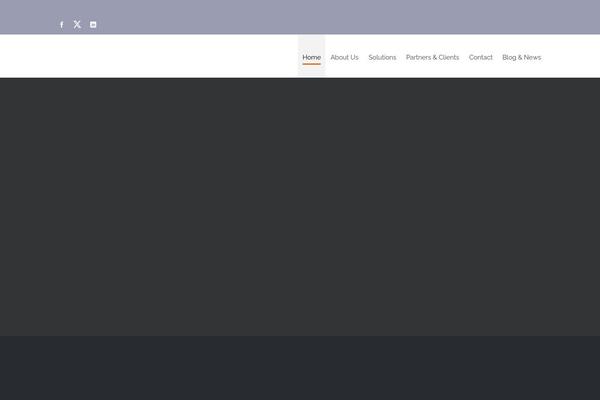Open Partners & Clients page
The width and height of the screenshot is (600, 400).
[x=432, y=57]
